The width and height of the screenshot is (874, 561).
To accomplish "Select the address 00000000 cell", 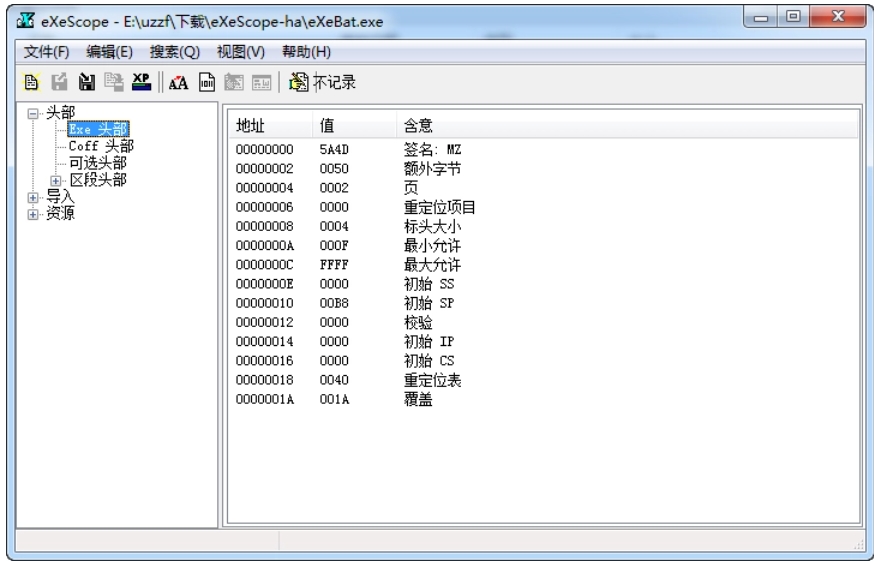I will pyautogui.click(x=264, y=149).
